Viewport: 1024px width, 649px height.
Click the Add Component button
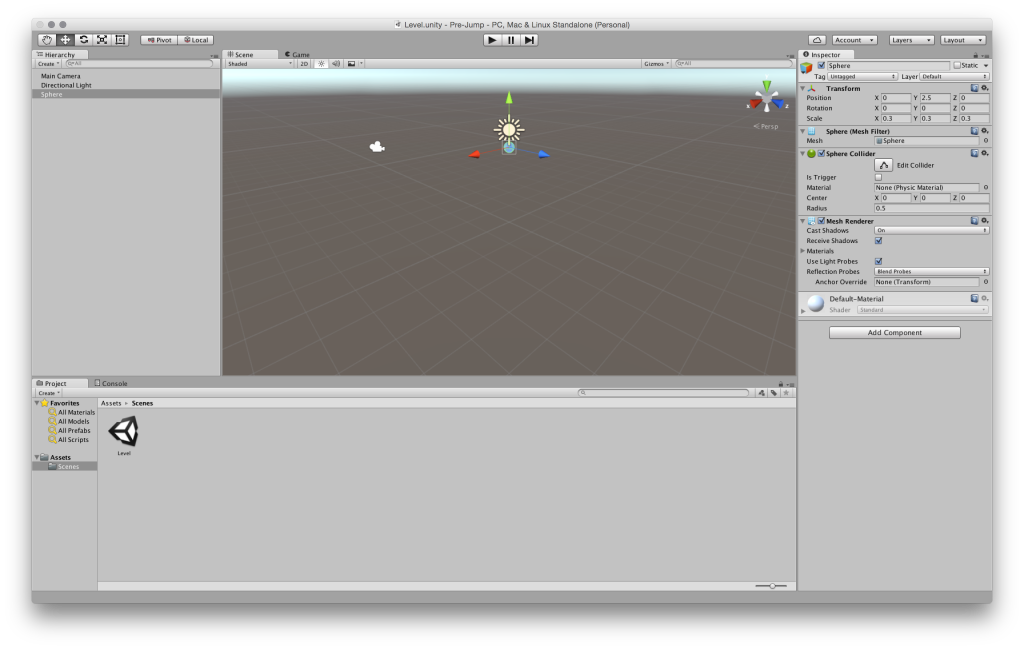click(x=893, y=331)
